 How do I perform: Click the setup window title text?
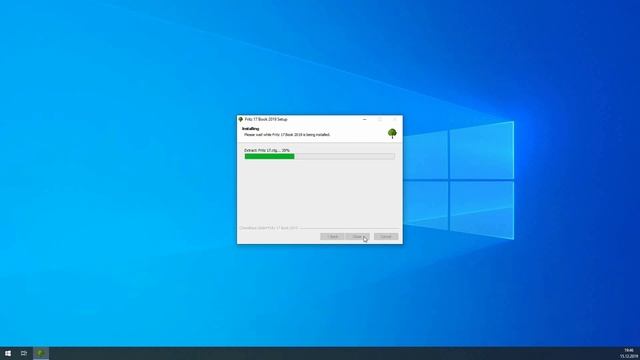tap(266, 119)
